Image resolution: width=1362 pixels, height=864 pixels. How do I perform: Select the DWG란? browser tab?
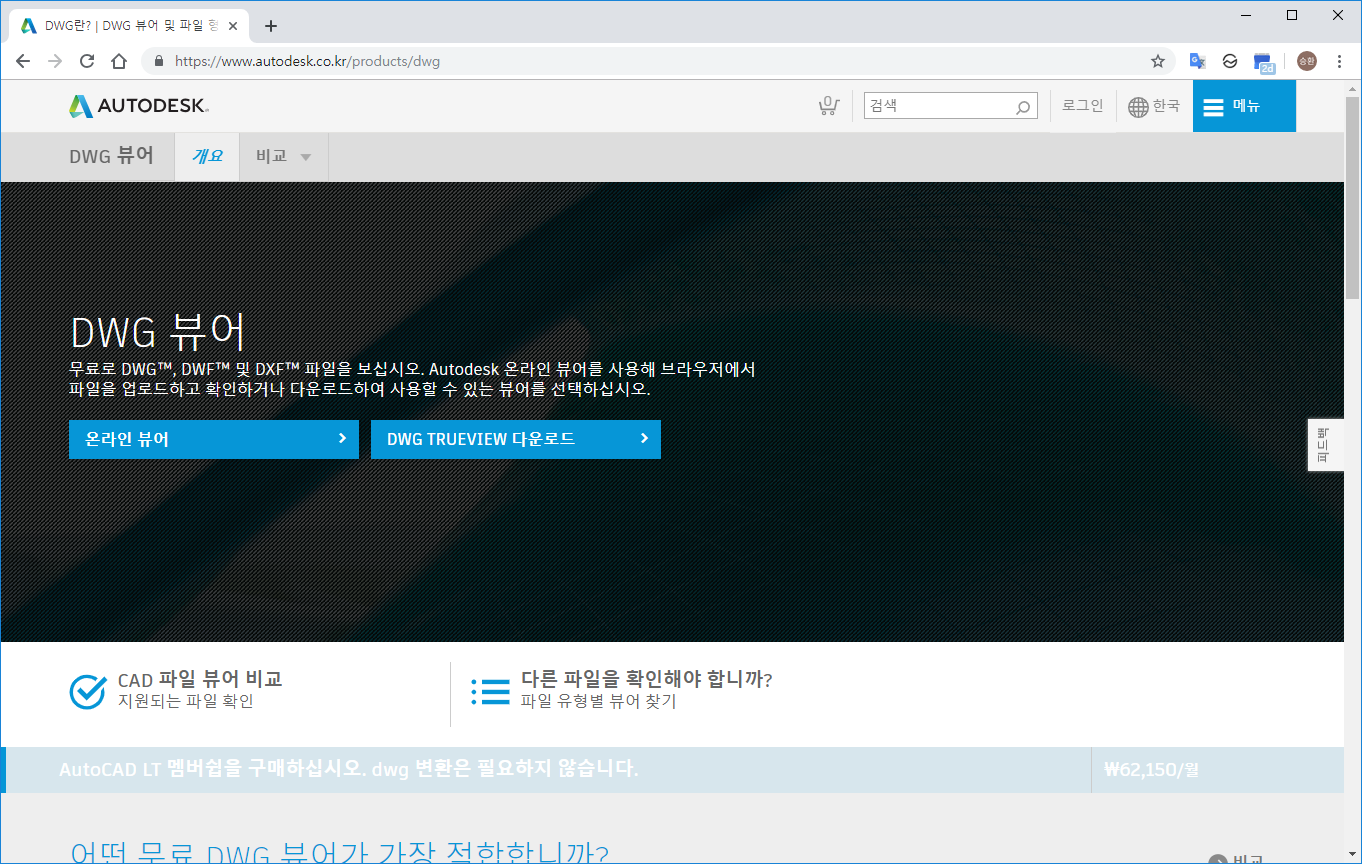130,26
